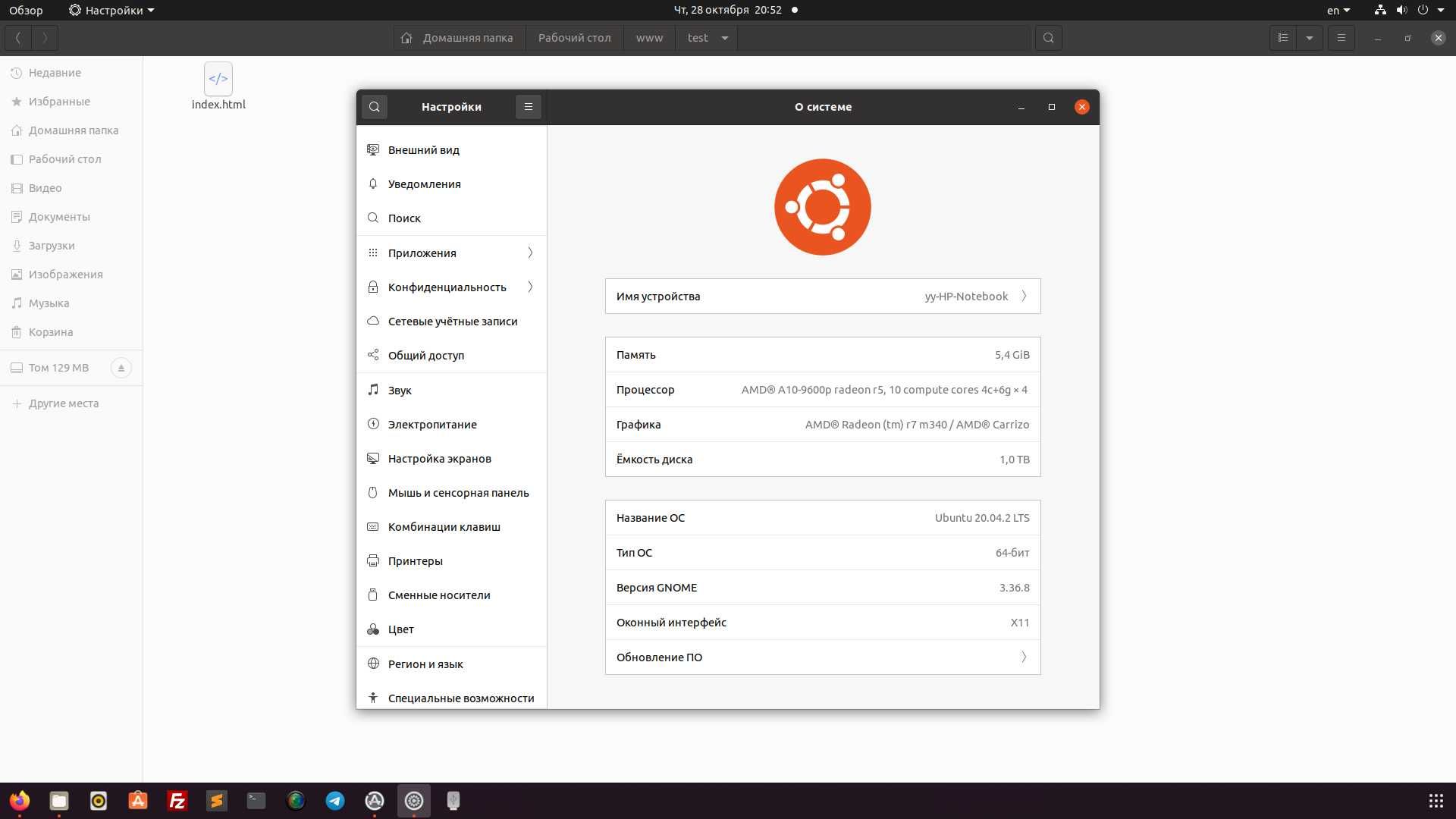Screen dimensions: 1456x819
Task: Edit the Имя устройства row
Action: pos(823,297)
